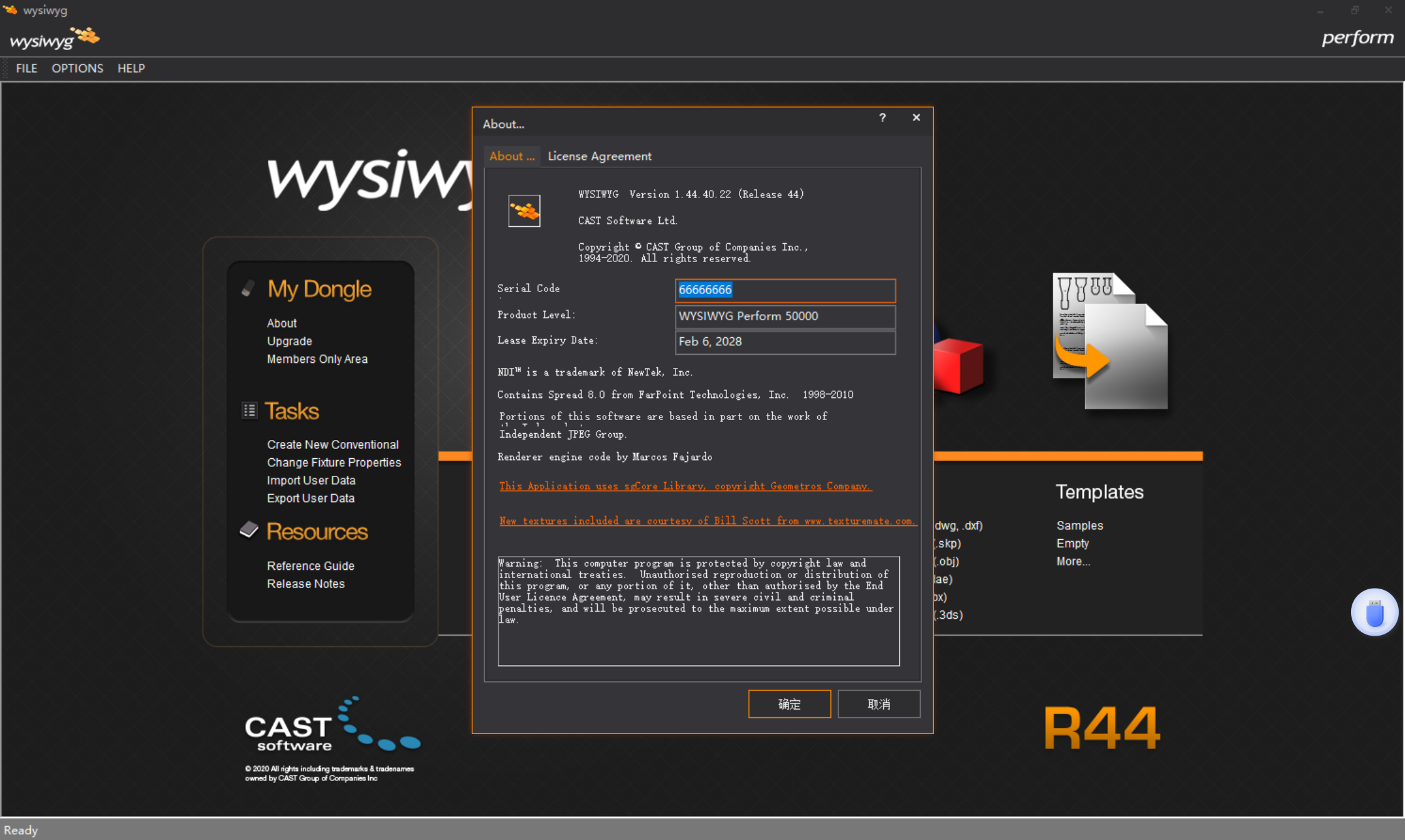Click the help question mark in About dialog

882,118
